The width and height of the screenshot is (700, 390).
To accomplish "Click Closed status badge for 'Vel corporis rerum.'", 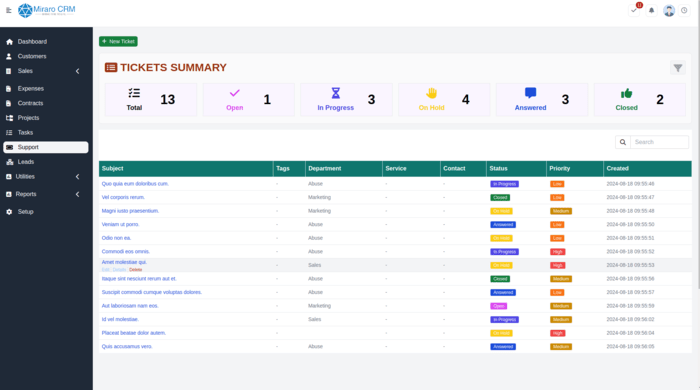I will pos(500,197).
